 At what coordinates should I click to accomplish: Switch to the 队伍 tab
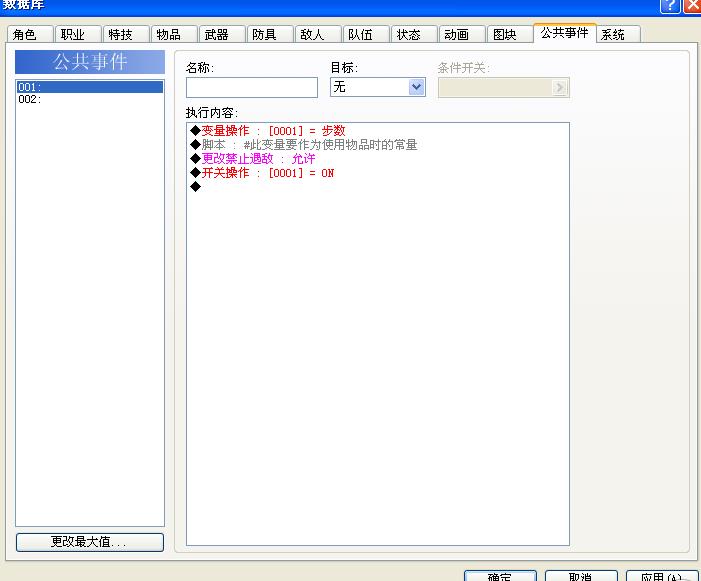click(x=366, y=34)
